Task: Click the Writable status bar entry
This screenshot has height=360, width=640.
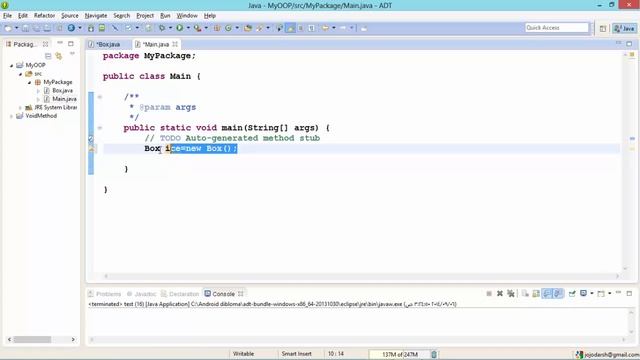Action: pyautogui.click(x=243, y=354)
